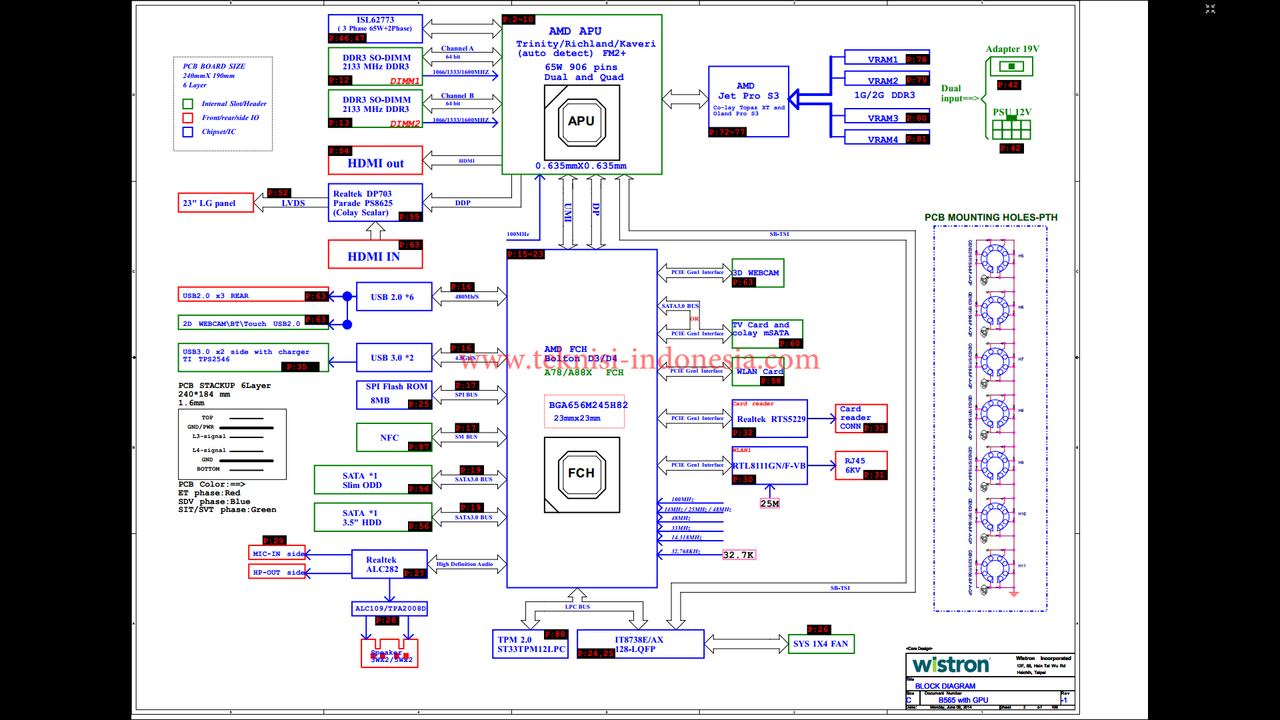Click the AMD Jet Pro S3 block
This screenshot has height=720, width=1280.
pyautogui.click(x=748, y=100)
